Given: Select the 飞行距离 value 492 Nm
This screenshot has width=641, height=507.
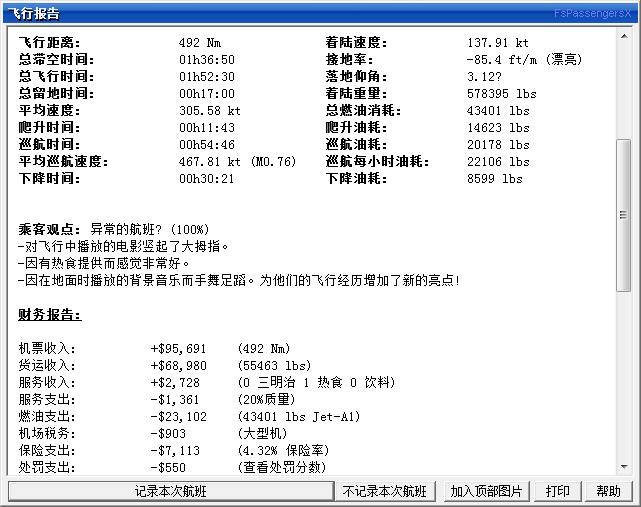Looking at the screenshot, I should tap(200, 43).
